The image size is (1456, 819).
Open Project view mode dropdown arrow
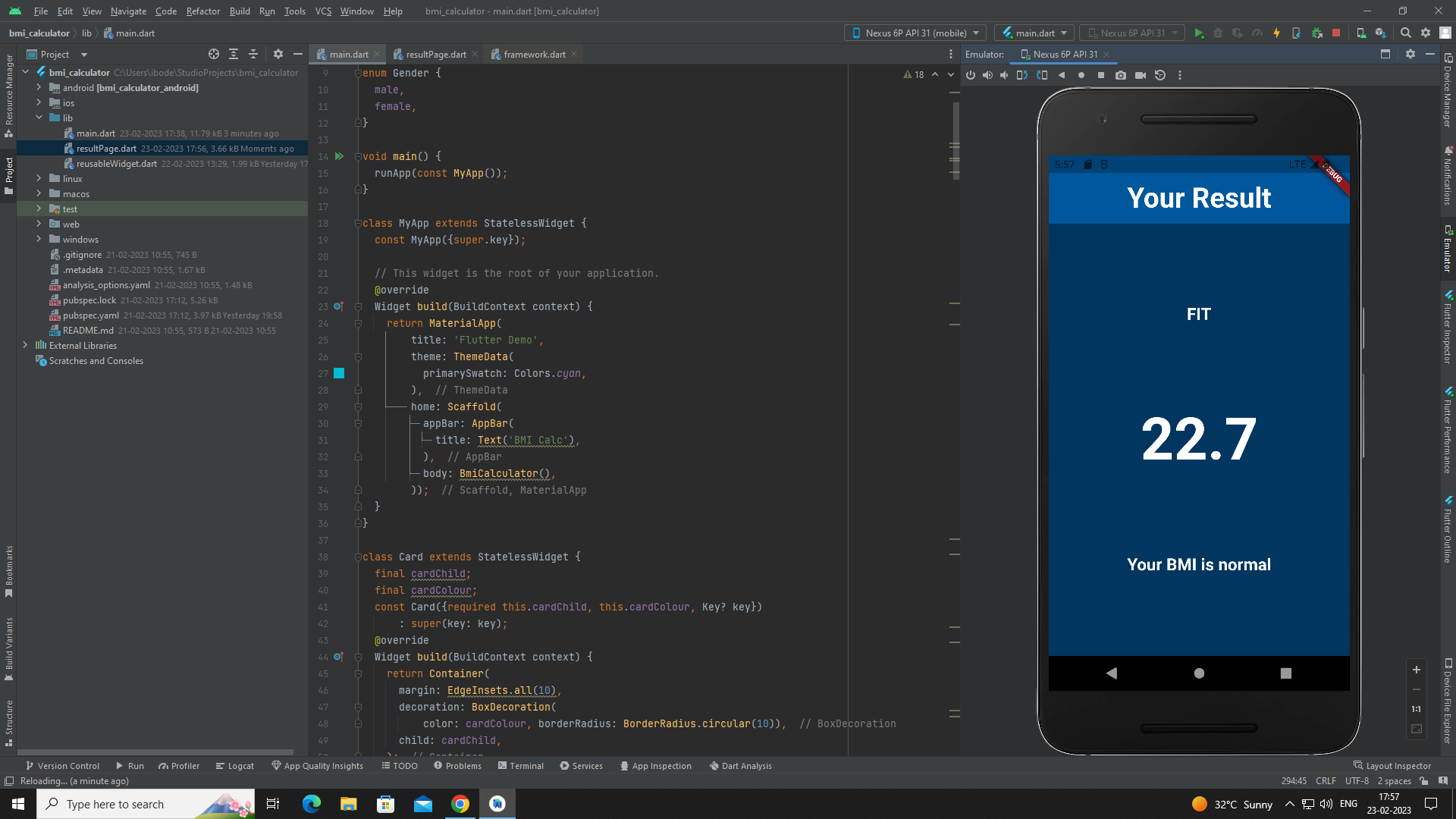(84, 55)
